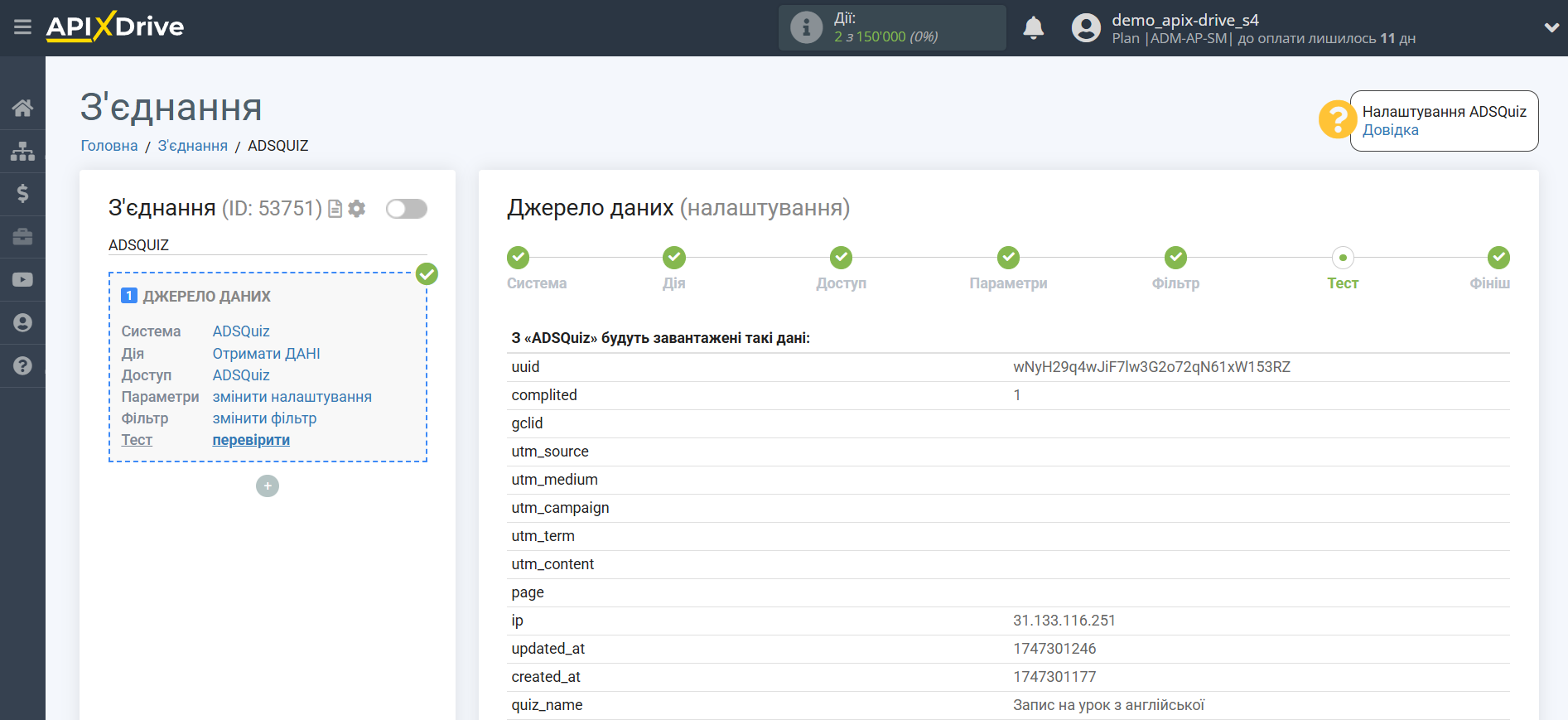
Task: Go to the Система step
Action: 519,258
